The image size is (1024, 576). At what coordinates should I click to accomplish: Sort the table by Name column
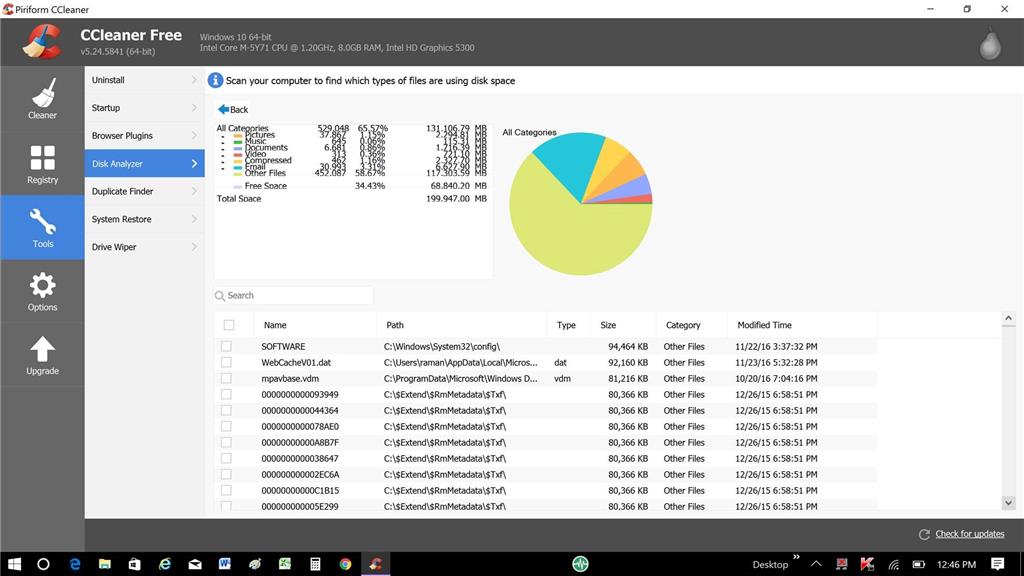click(275, 325)
